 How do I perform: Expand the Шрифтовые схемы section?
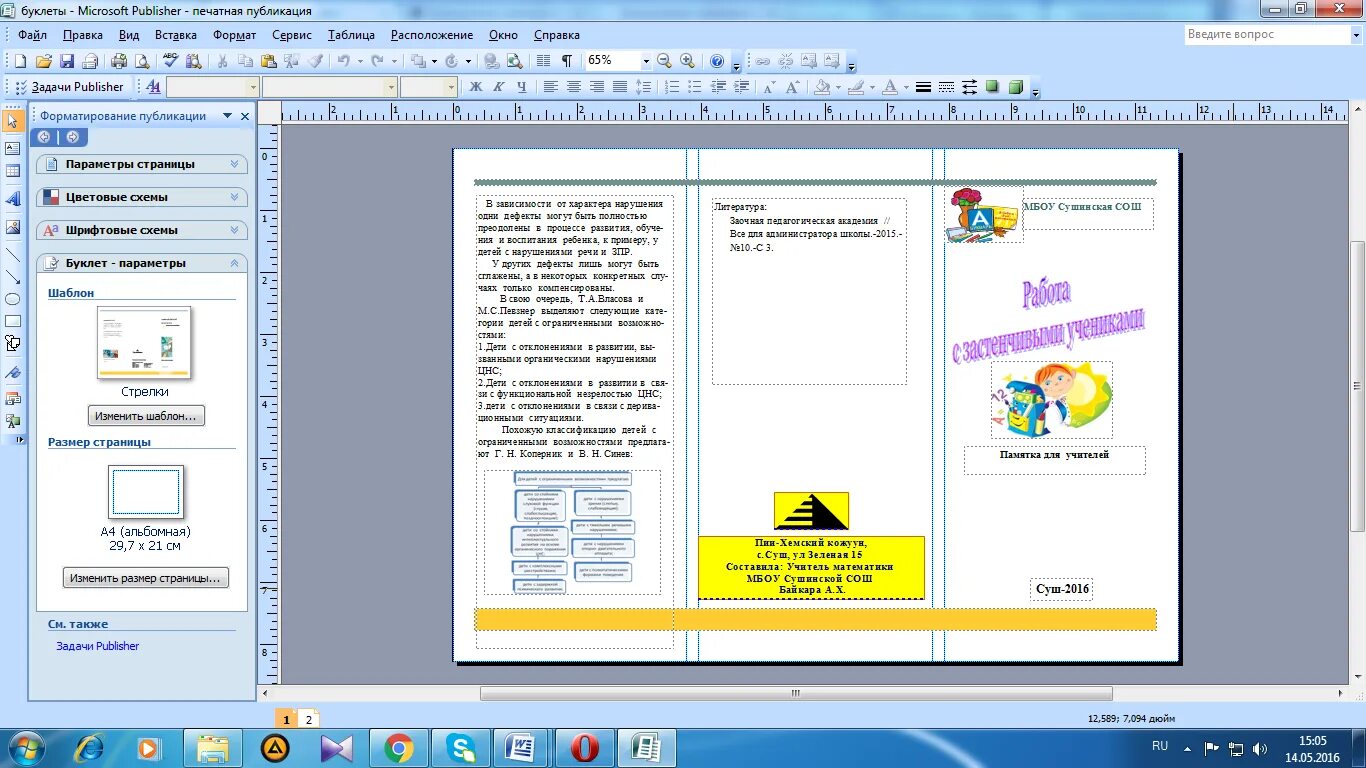click(x=142, y=230)
